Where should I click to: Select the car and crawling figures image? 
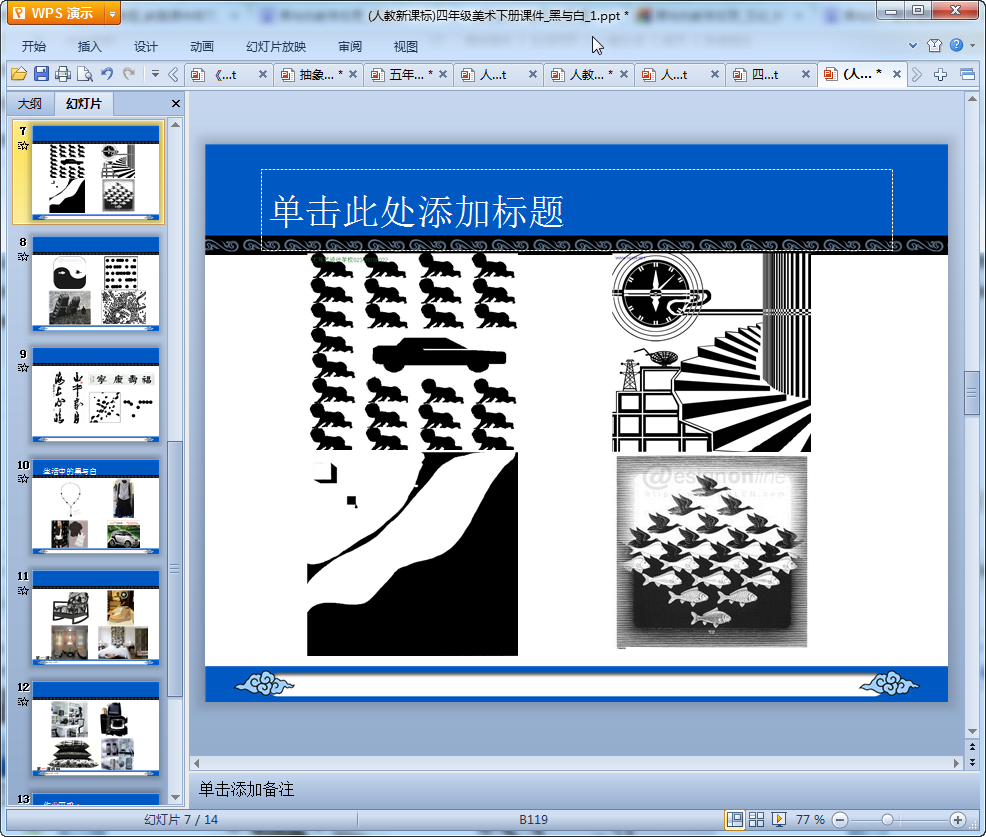(x=413, y=352)
